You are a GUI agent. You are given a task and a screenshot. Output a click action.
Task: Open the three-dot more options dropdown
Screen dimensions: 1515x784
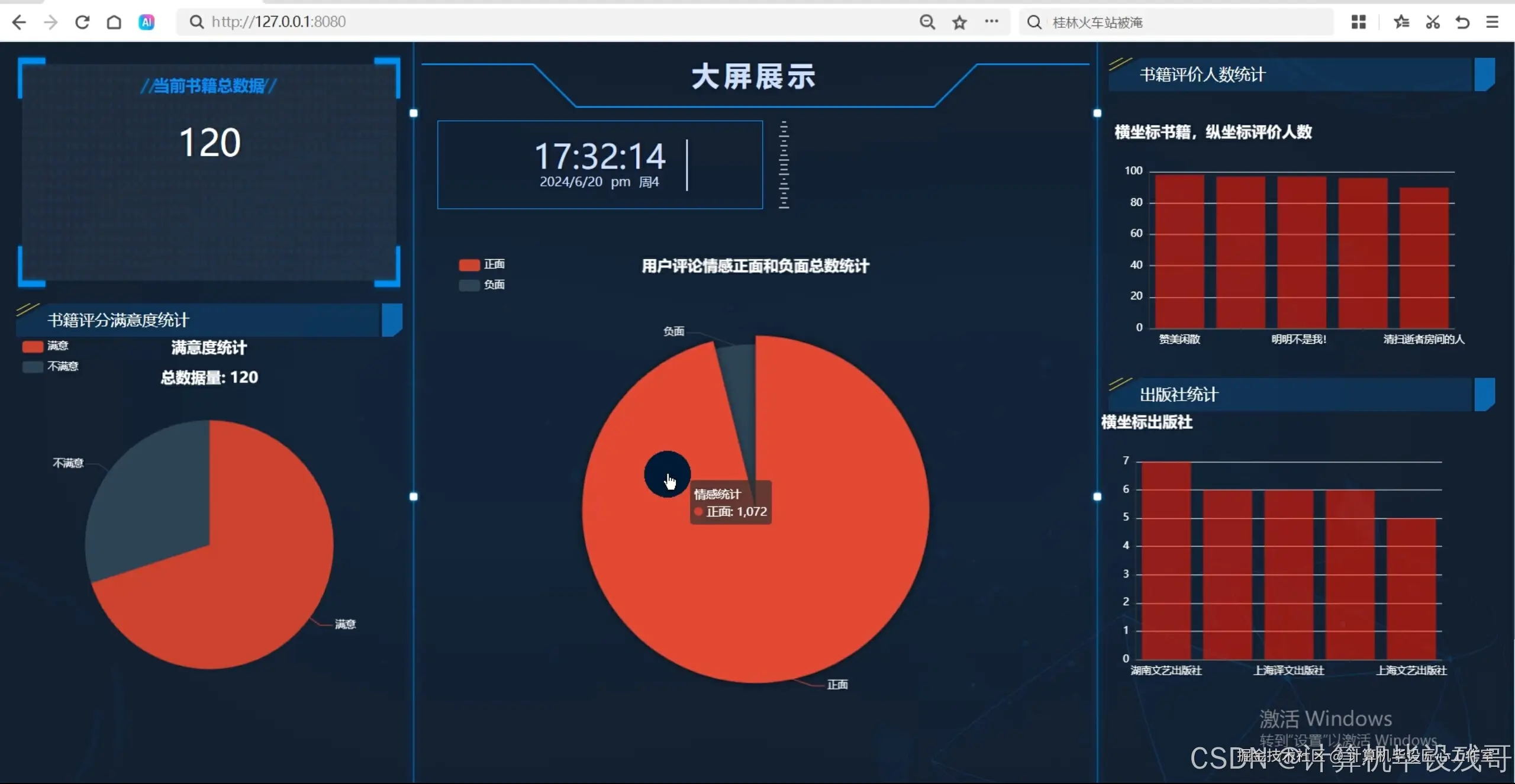pos(992,22)
